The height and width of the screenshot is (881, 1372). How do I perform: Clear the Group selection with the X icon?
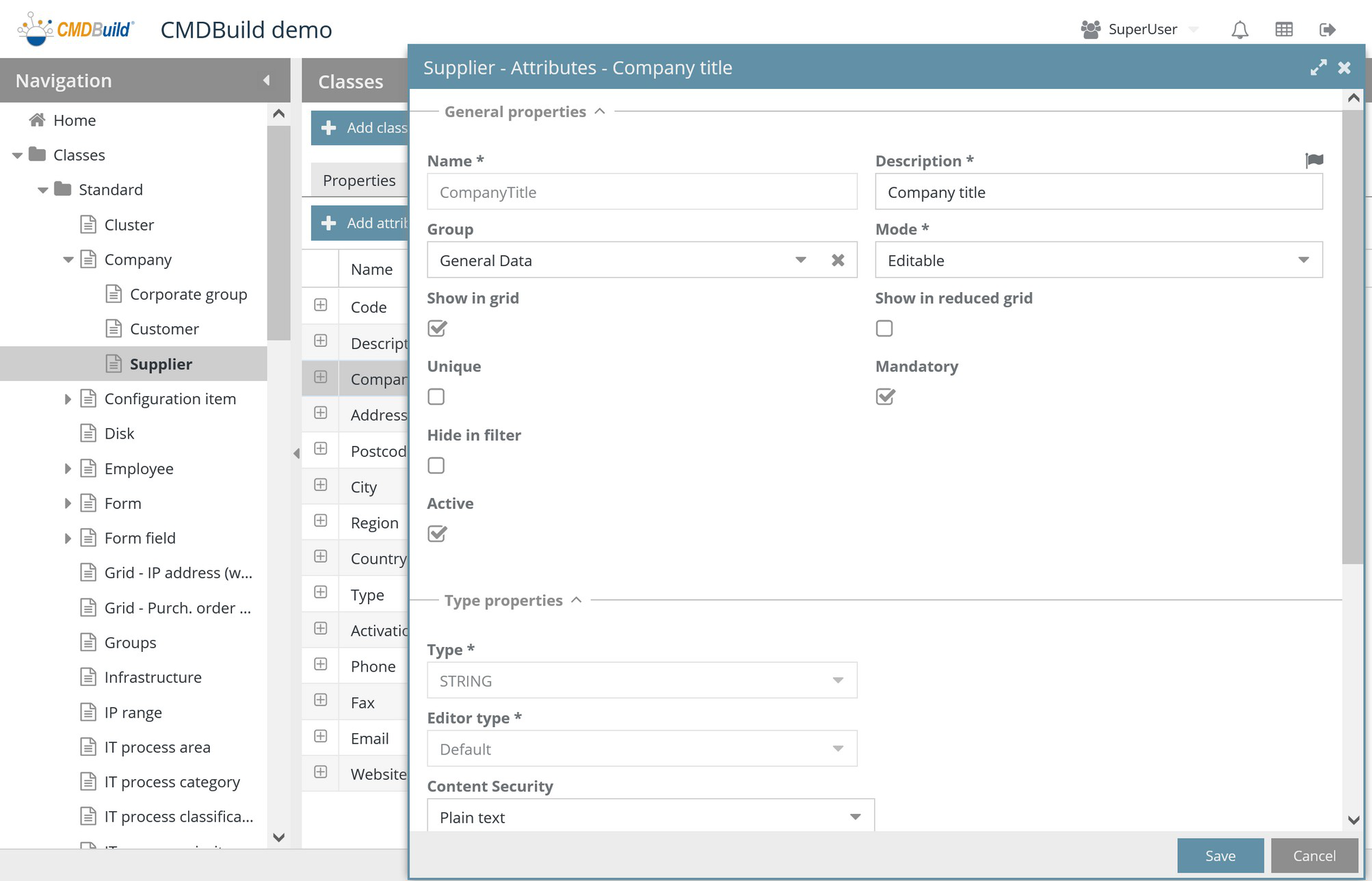838,260
